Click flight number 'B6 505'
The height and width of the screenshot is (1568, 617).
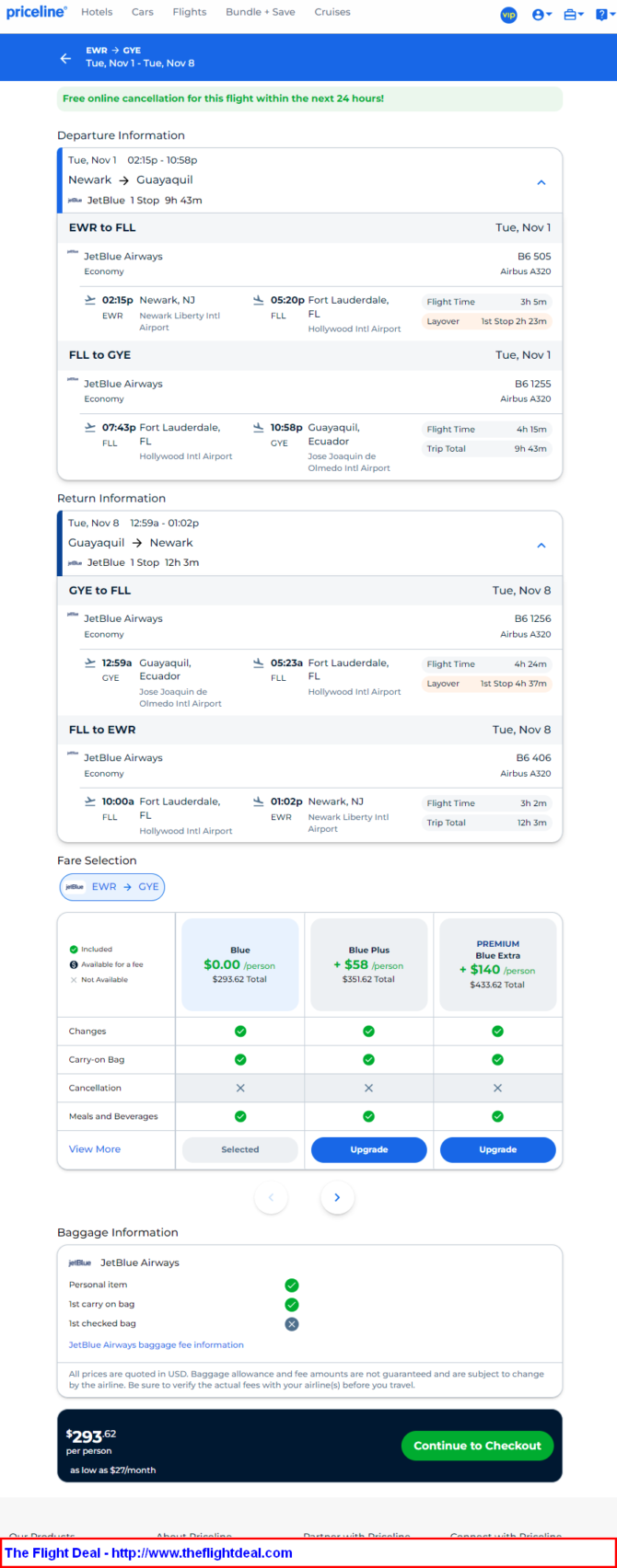[534, 257]
